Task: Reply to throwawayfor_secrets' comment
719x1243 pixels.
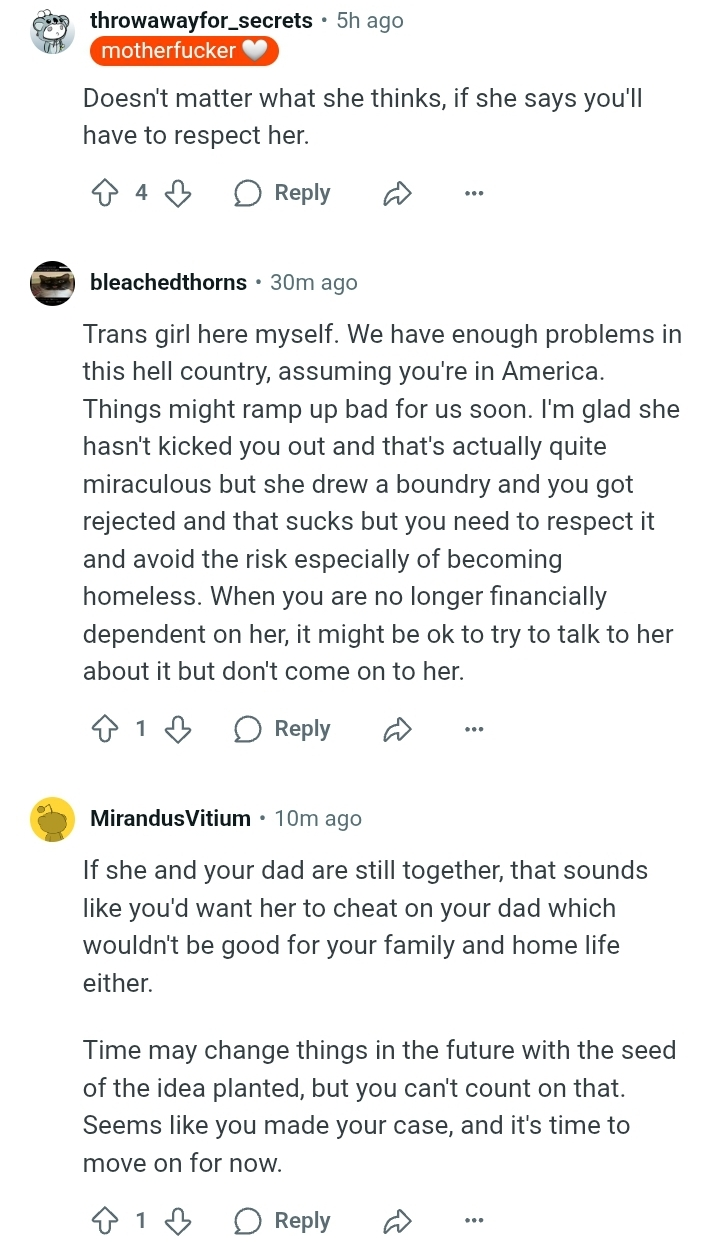Action: [x=283, y=193]
